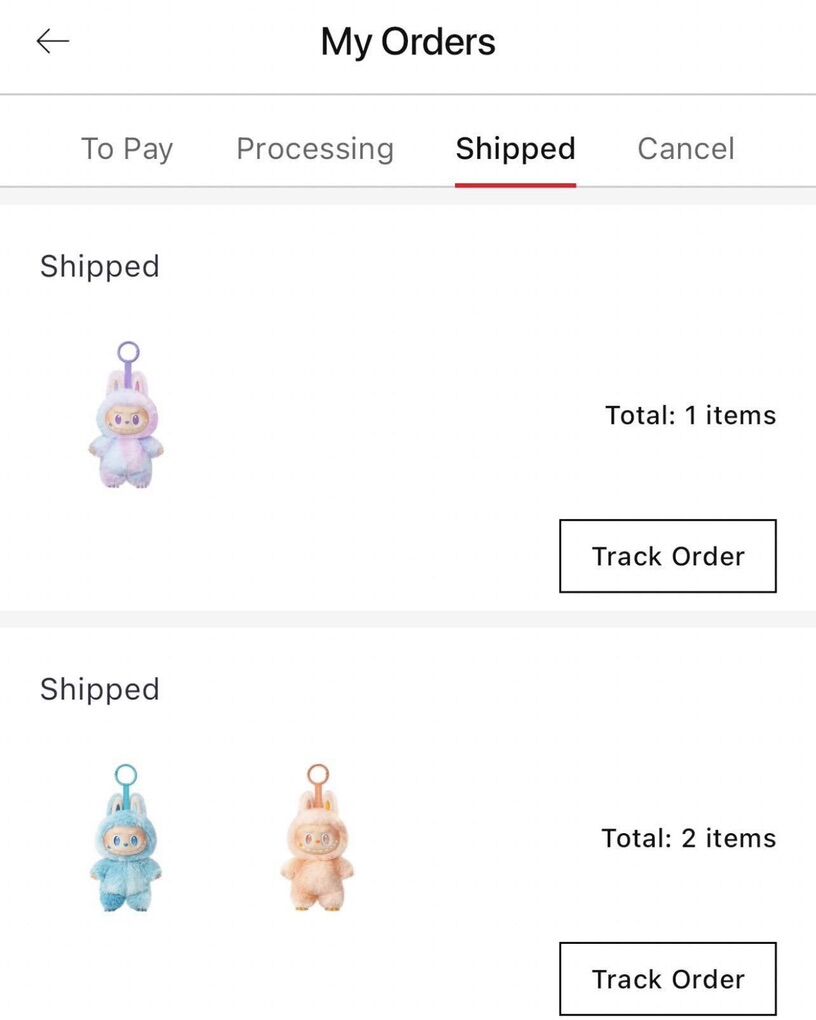
Task: Click the red underline beneath Shipped tab
Action: [x=515, y=184]
